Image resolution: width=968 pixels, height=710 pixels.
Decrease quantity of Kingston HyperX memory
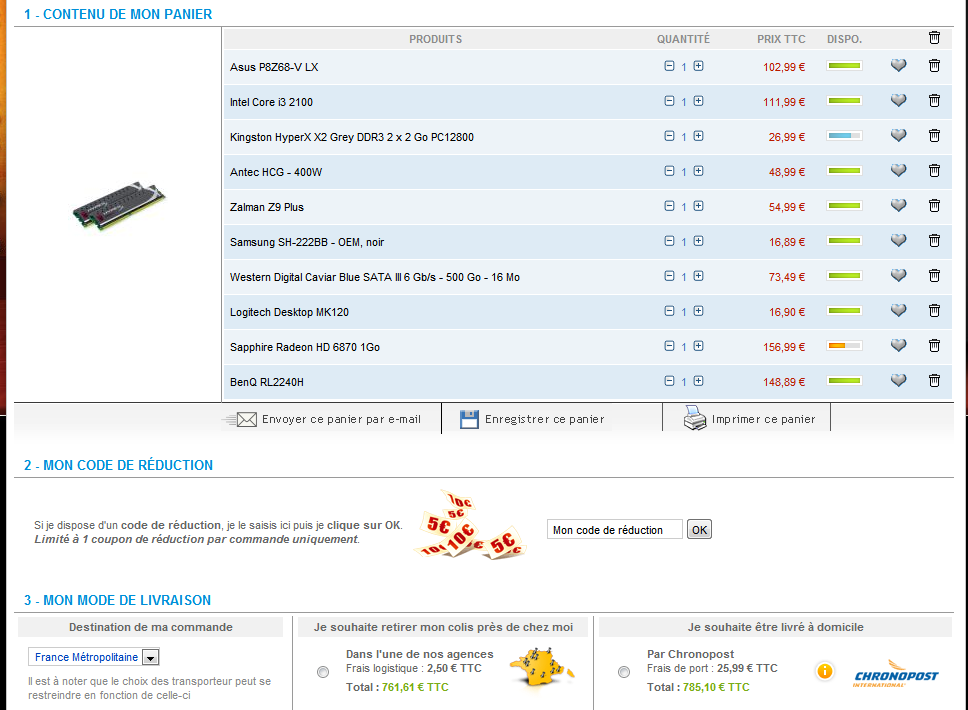click(669, 136)
